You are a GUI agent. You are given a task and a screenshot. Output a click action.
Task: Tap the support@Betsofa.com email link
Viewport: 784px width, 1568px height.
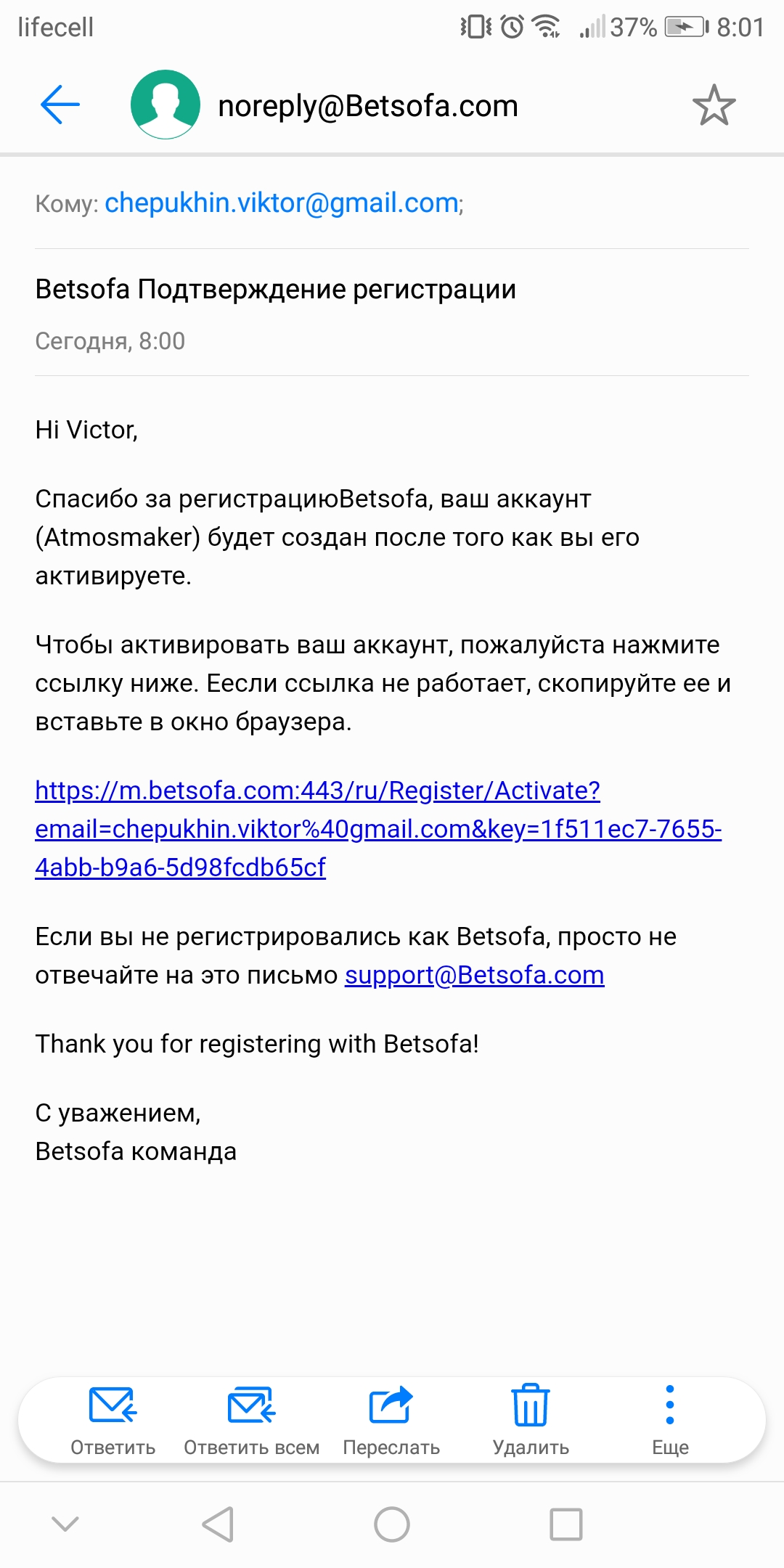click(x=474, y=975)
